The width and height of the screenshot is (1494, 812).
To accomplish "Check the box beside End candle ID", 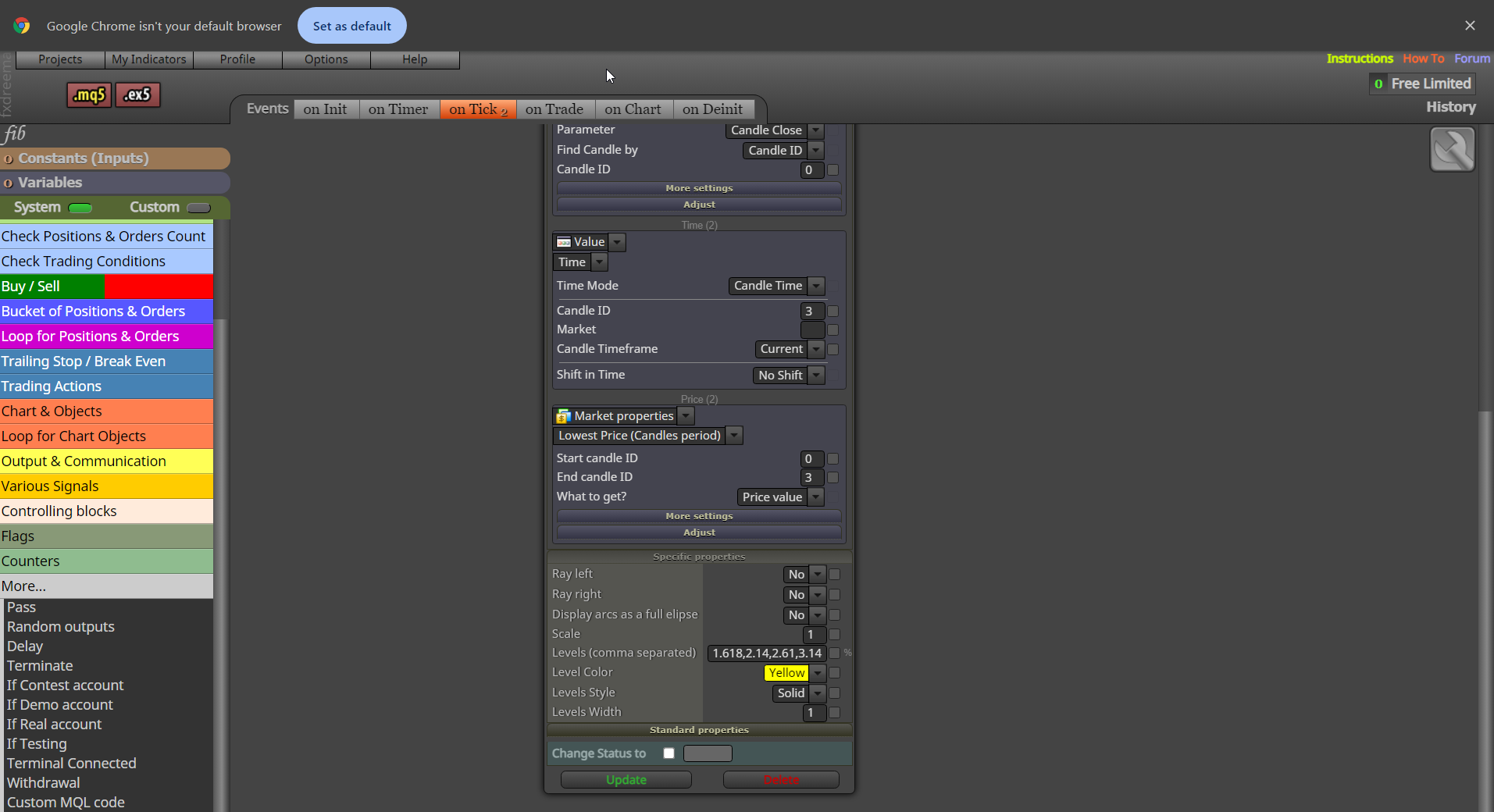I will coord(833,478).
